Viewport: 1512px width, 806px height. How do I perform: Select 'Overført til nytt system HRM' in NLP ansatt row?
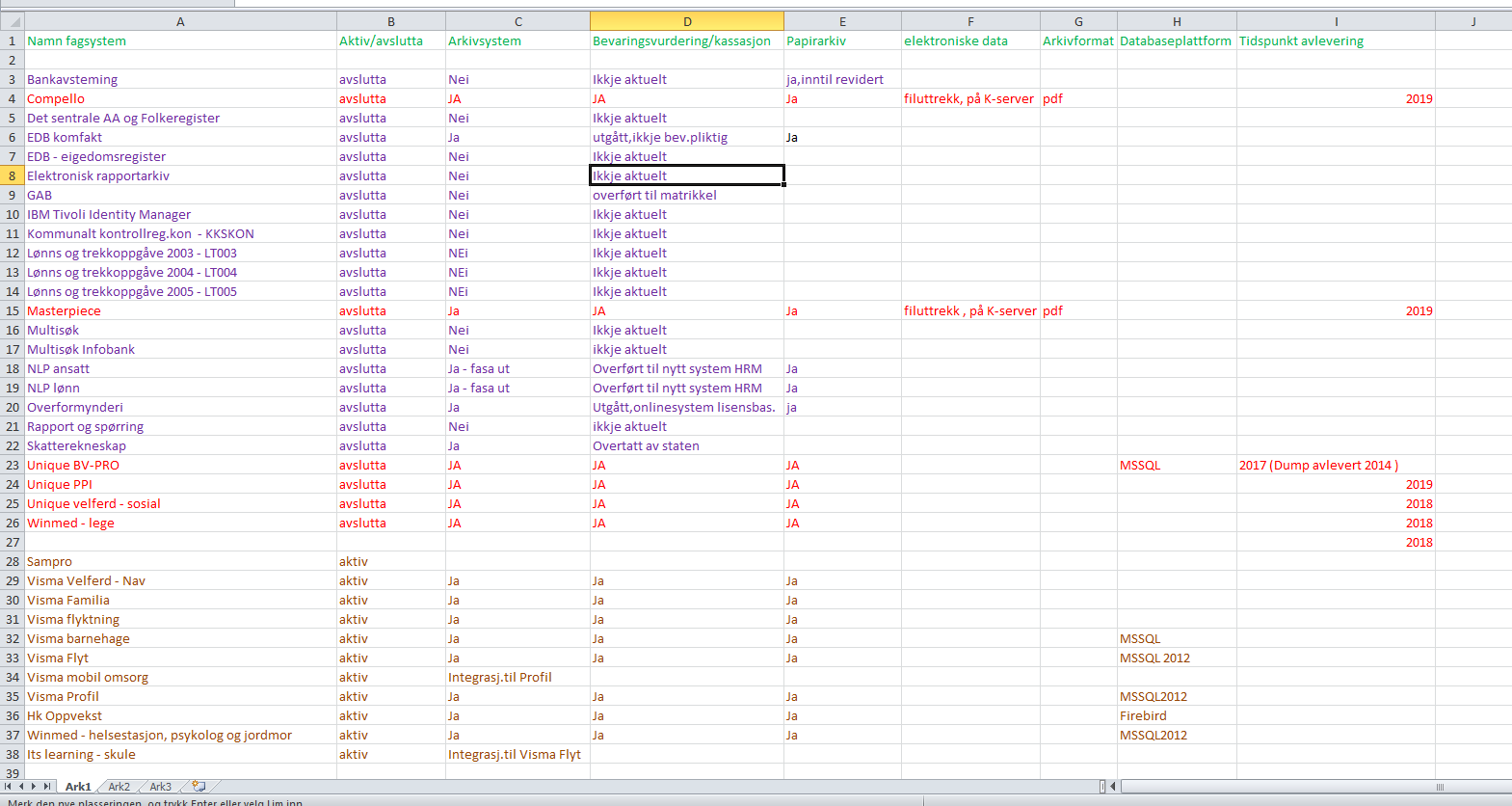687,368
